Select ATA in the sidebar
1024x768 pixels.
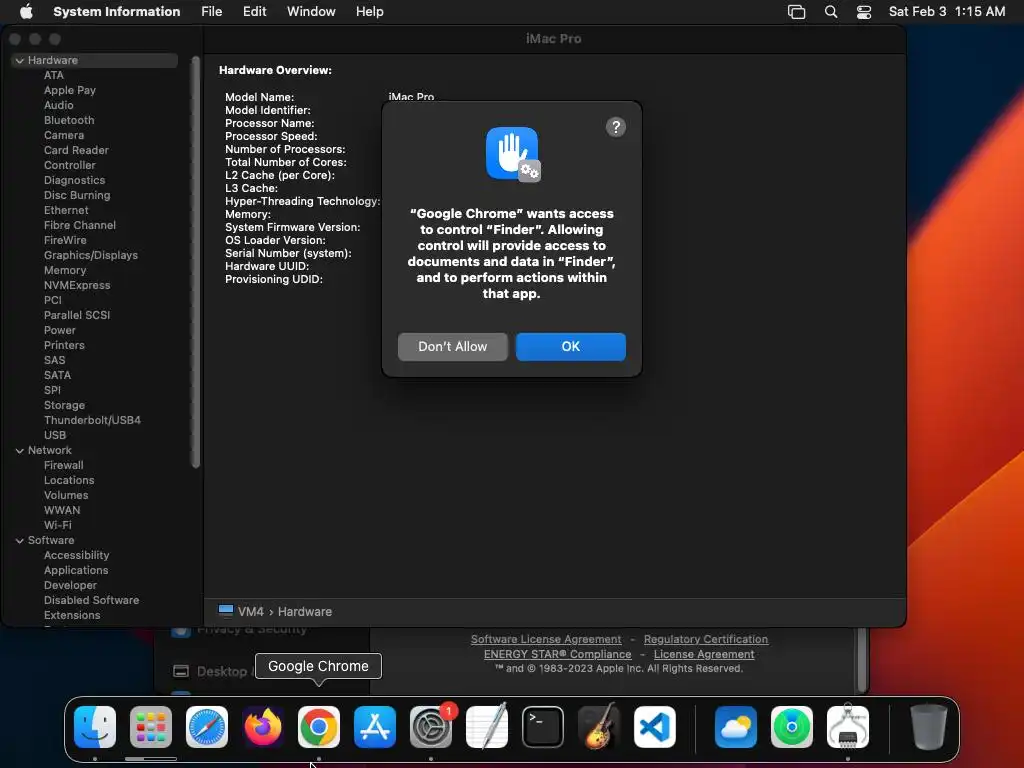coord(54,75)
